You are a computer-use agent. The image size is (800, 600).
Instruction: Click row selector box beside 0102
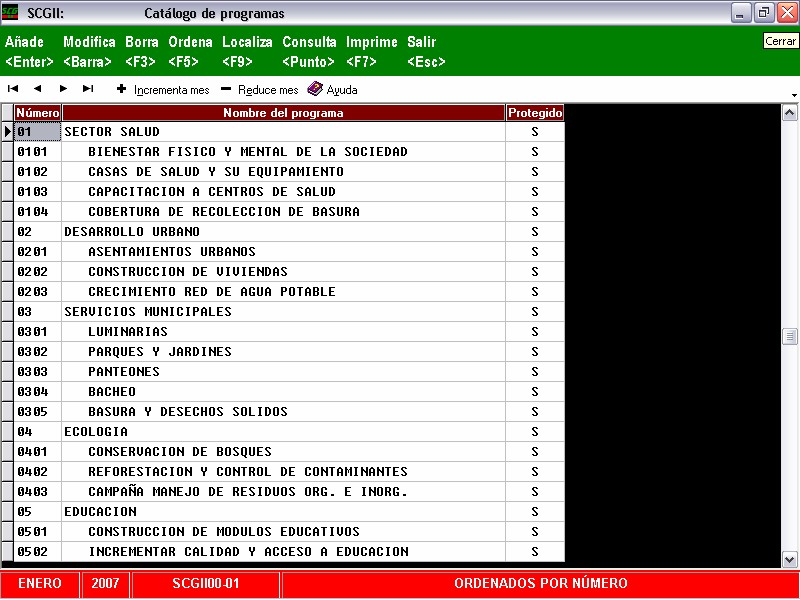[7, 171]
